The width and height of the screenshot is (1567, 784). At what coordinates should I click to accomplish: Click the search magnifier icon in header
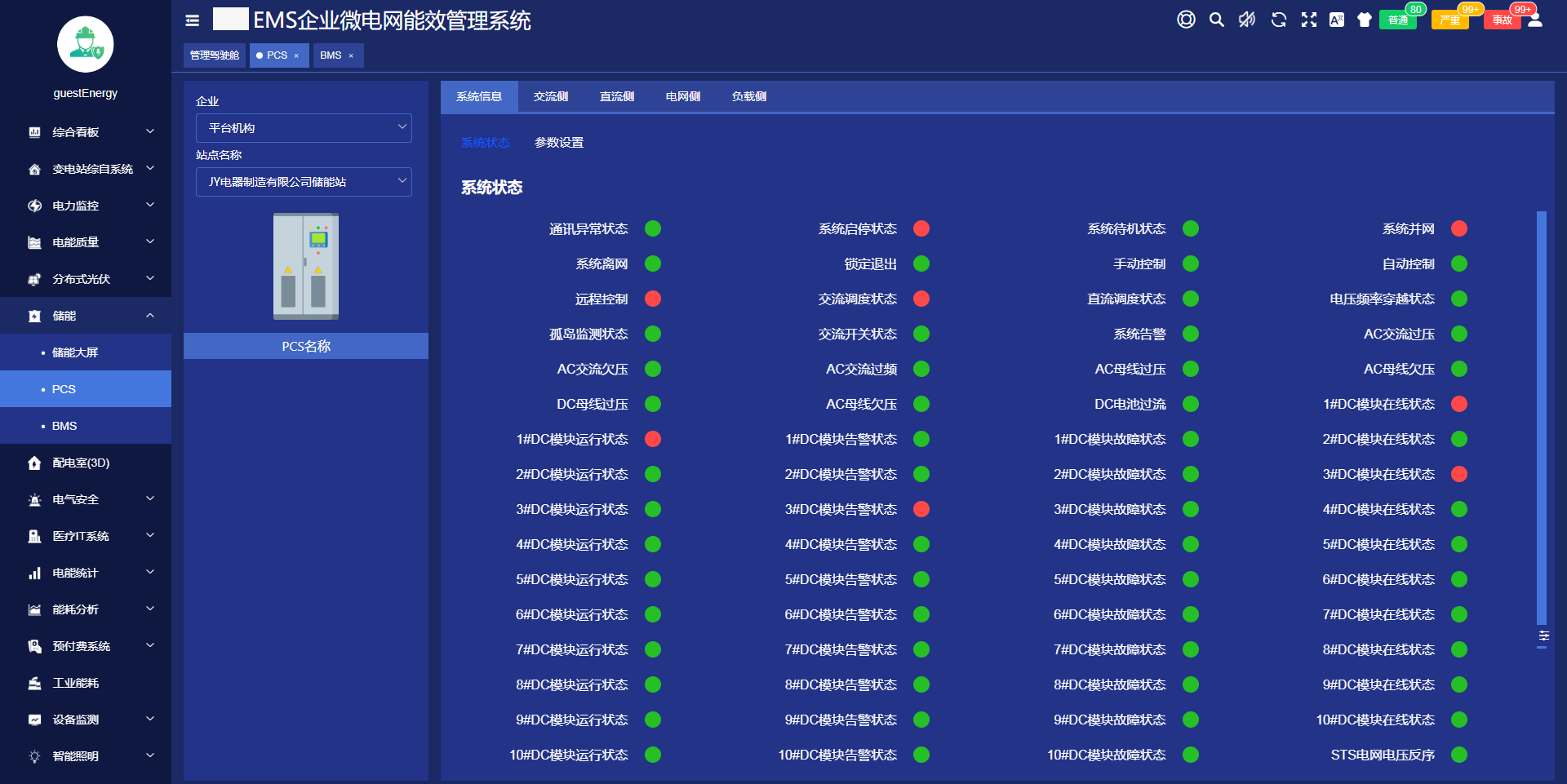1216,20
